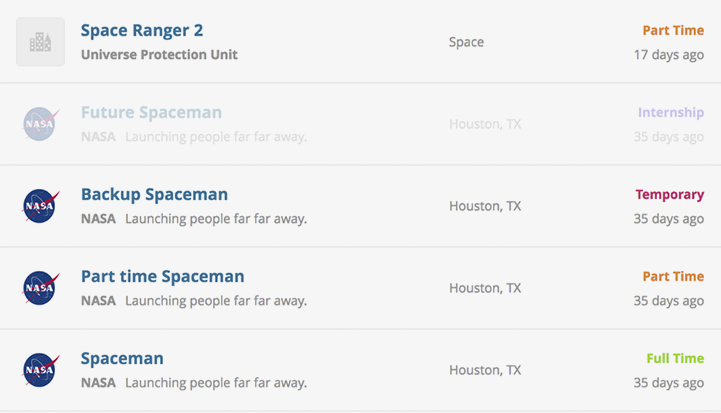Open the Backup Spaceman job title

154,195
